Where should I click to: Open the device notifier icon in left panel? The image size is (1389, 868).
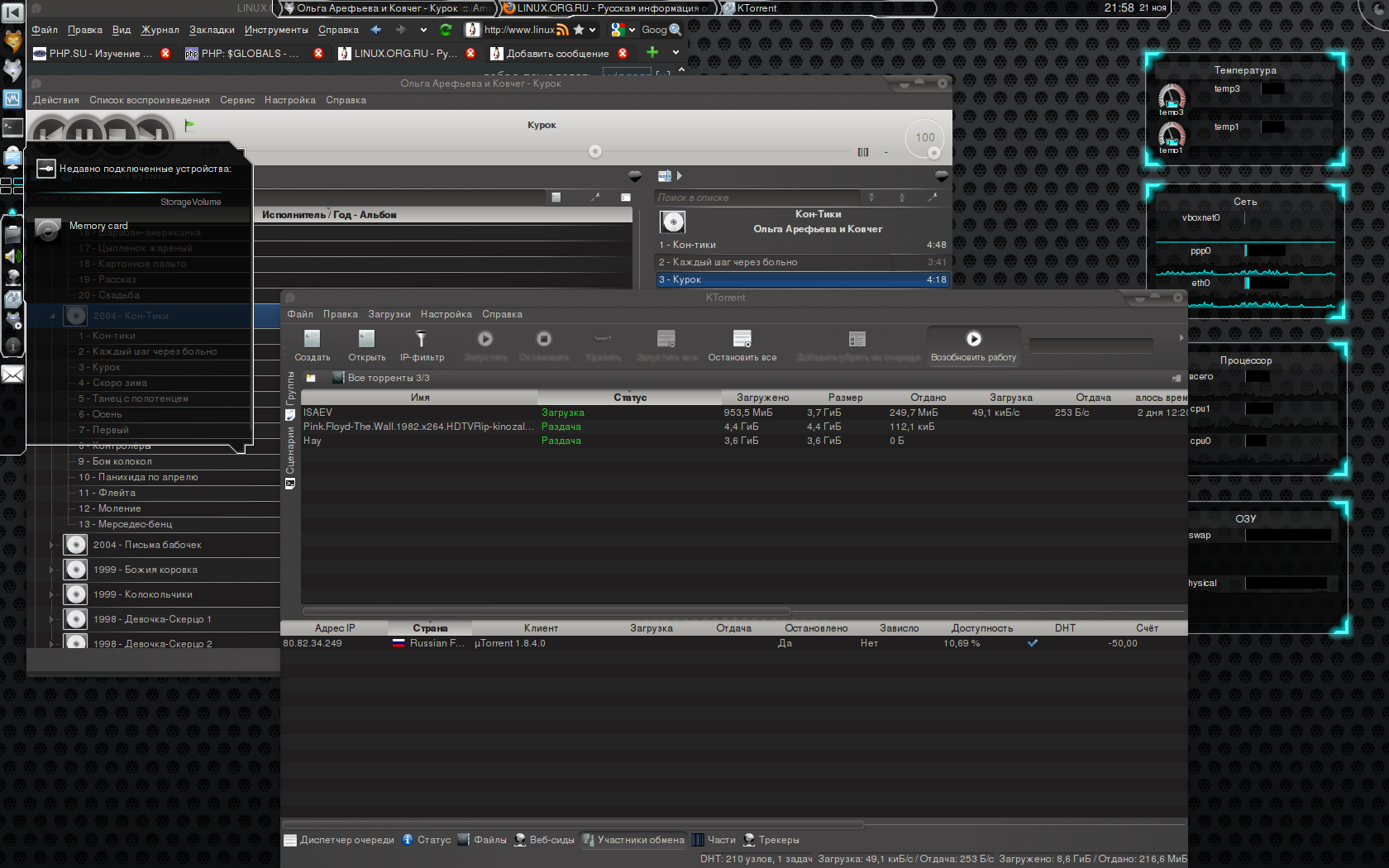[12, 157]
